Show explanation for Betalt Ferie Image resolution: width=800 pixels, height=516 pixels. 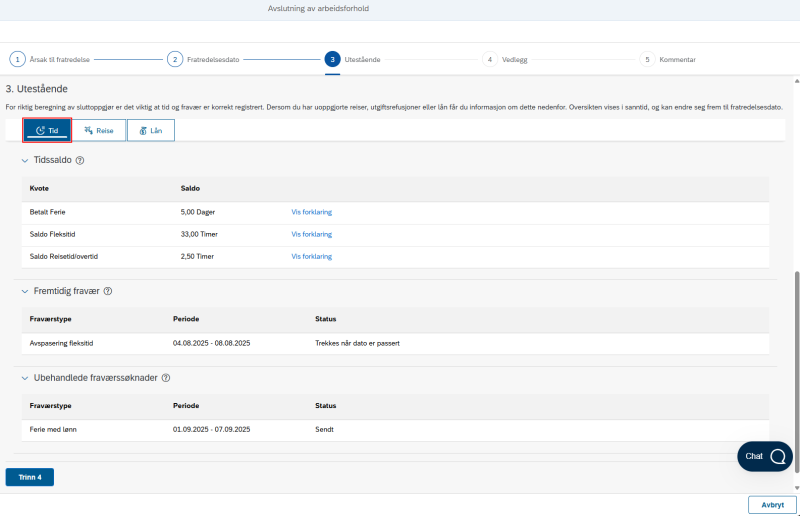pyautogui.click(x=311, y=212)
